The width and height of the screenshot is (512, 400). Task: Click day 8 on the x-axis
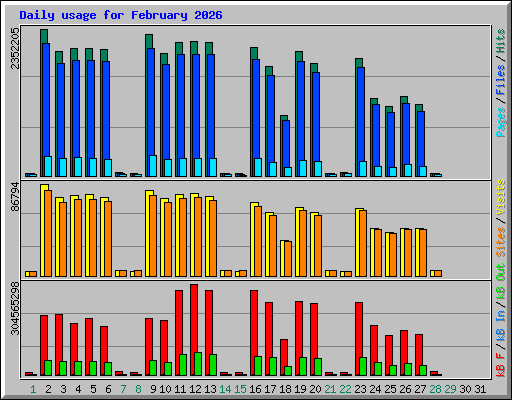coord(138,389)
